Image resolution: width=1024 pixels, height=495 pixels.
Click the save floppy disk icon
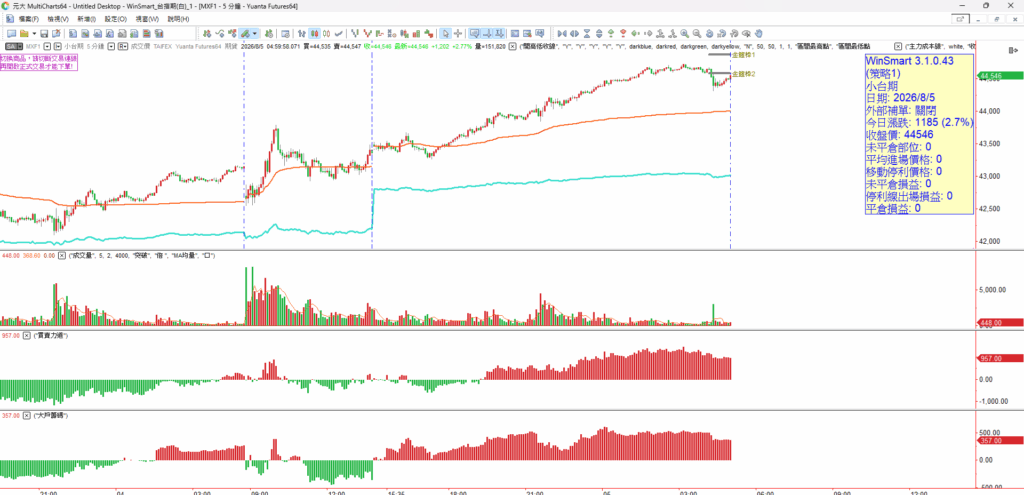point(44,33)
